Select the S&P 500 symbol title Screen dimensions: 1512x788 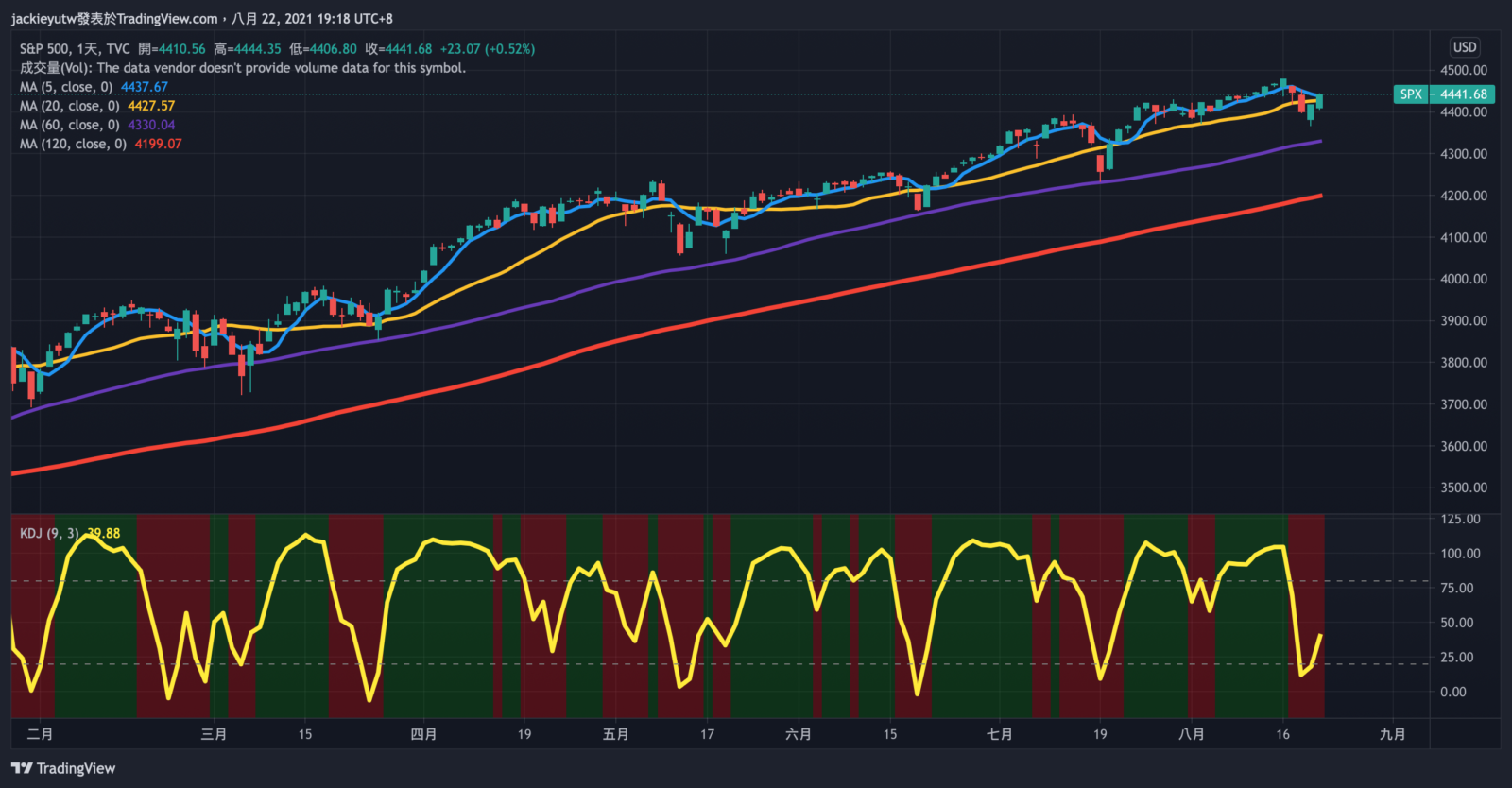[44, 49]
